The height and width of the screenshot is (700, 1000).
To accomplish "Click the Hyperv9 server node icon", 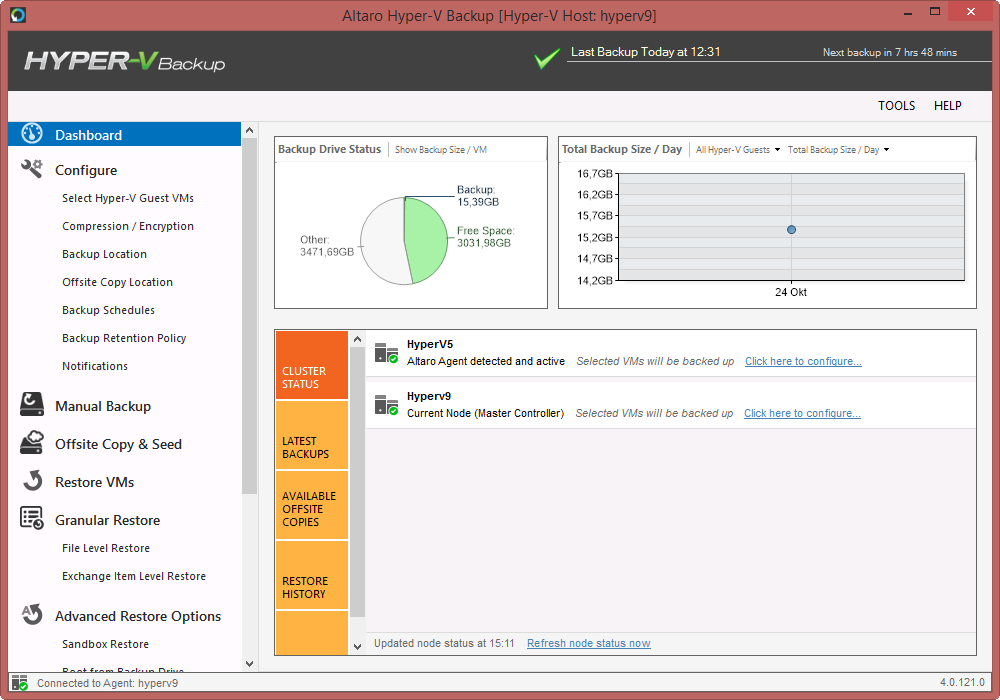I will coord(386,405).
